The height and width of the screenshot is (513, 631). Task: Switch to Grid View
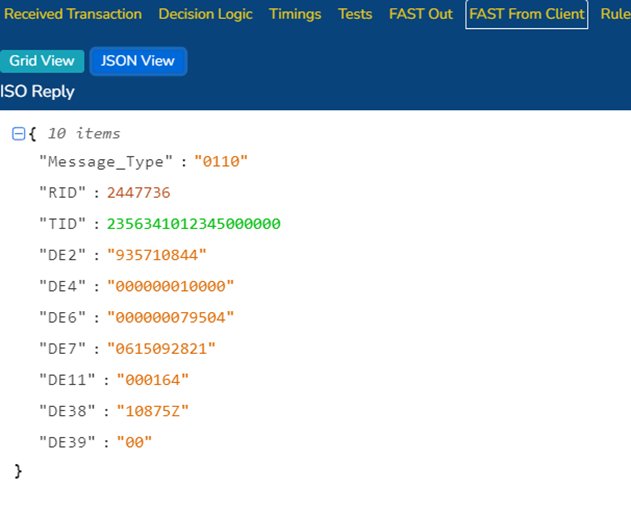click(42, 61)
